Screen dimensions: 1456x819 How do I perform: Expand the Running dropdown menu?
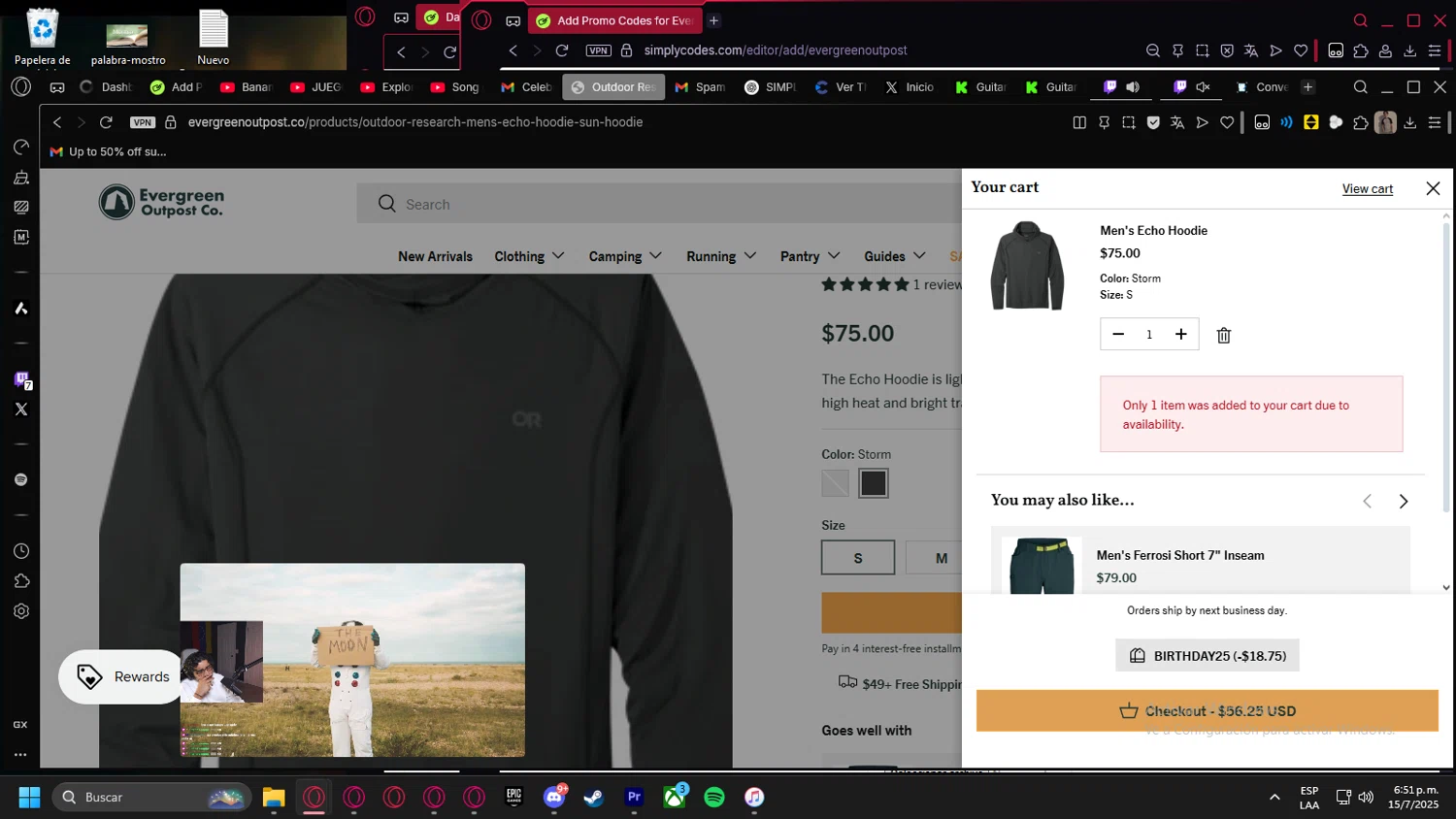click(721, 256)
